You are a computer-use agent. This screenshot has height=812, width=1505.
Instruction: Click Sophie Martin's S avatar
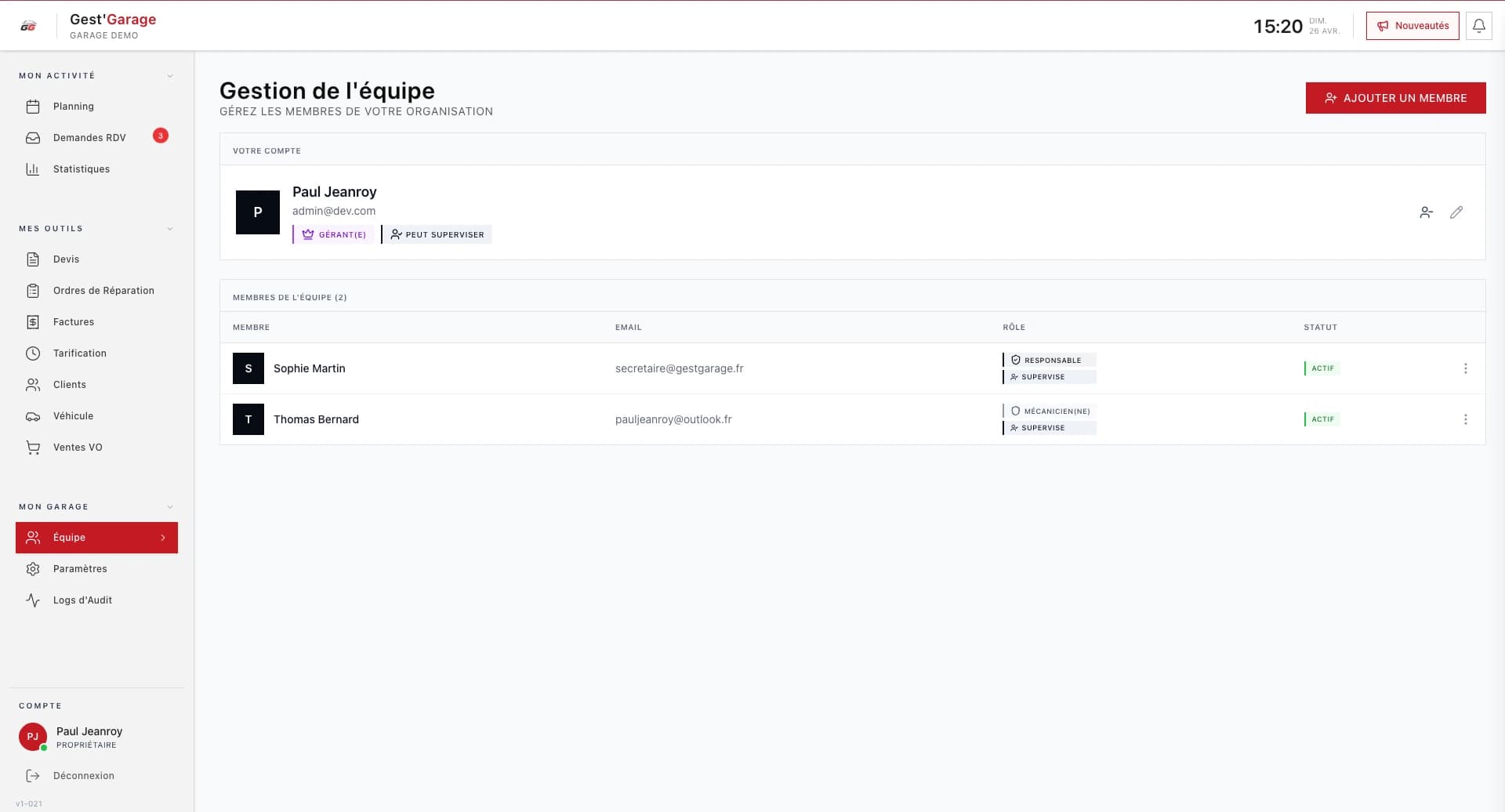(x=248, y=368)
